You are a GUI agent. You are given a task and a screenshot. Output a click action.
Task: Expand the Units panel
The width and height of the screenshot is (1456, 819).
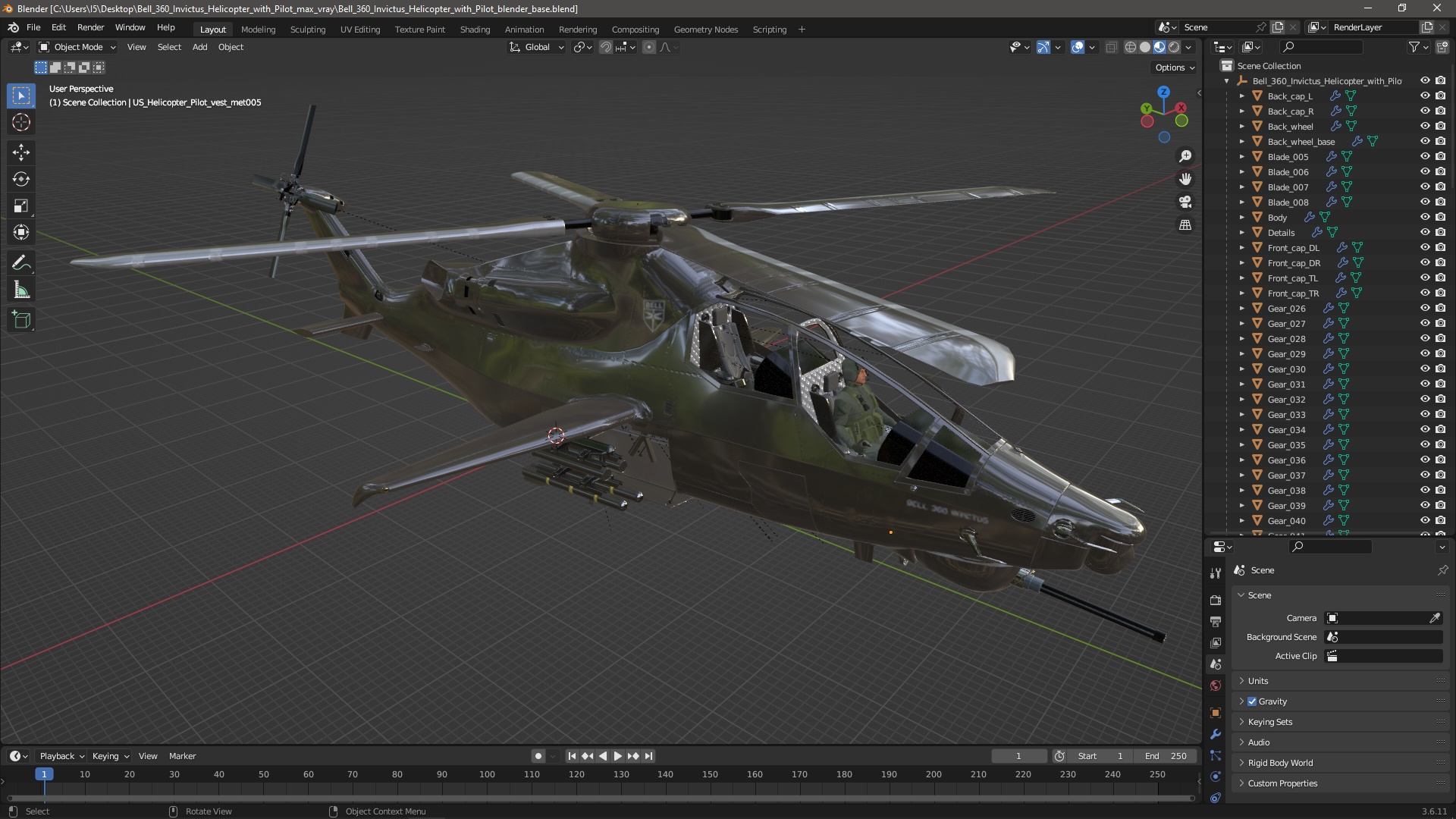[1258, 681]
